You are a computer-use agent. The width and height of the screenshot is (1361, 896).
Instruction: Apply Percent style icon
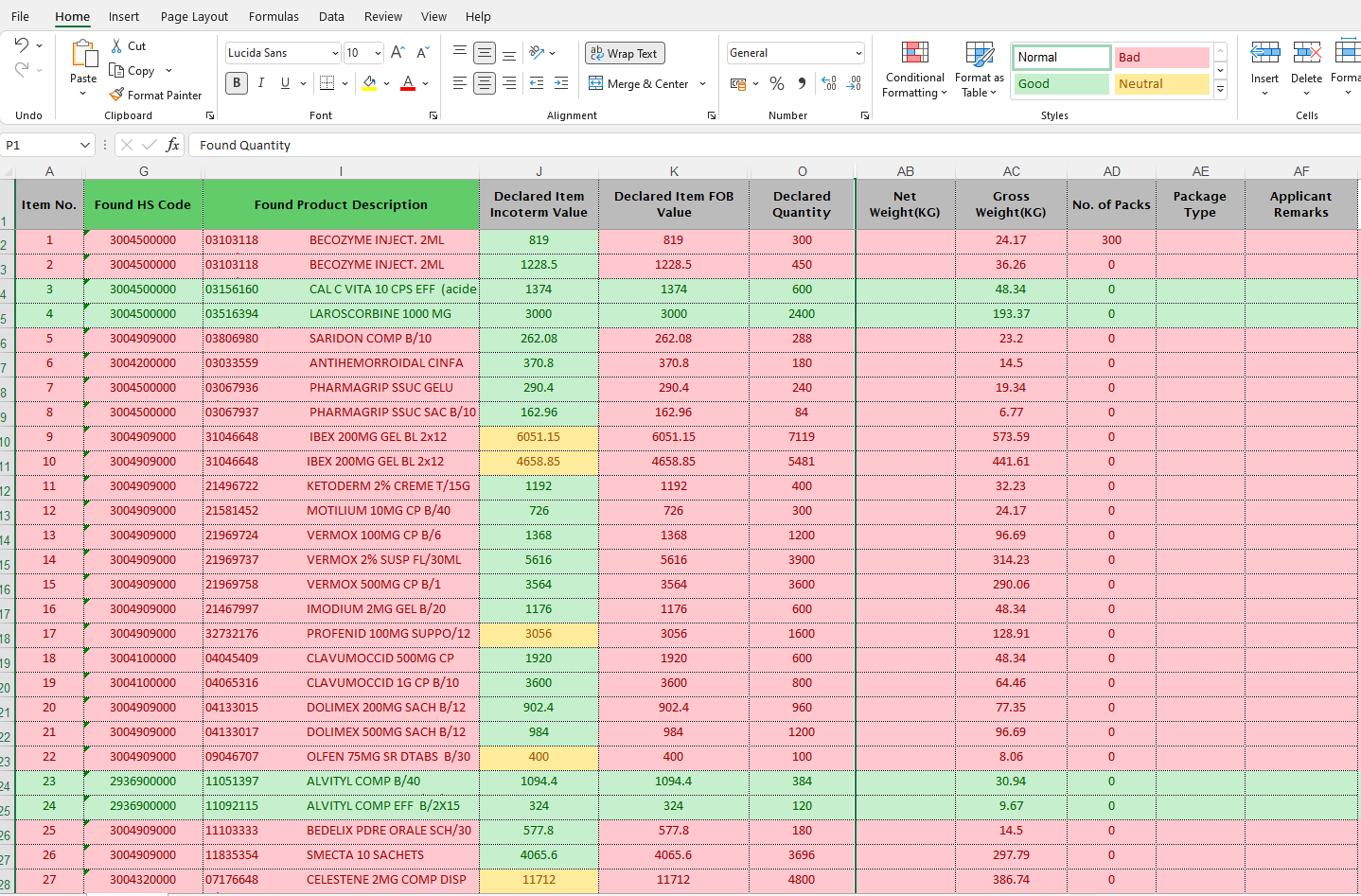[x=777, y=83]
